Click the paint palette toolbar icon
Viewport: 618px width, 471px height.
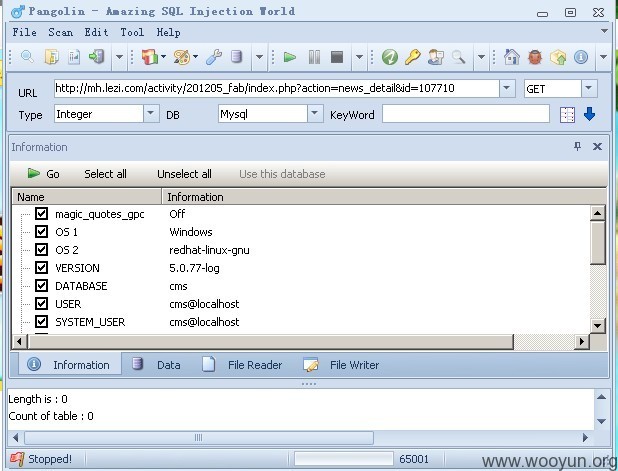click(182, 57)
